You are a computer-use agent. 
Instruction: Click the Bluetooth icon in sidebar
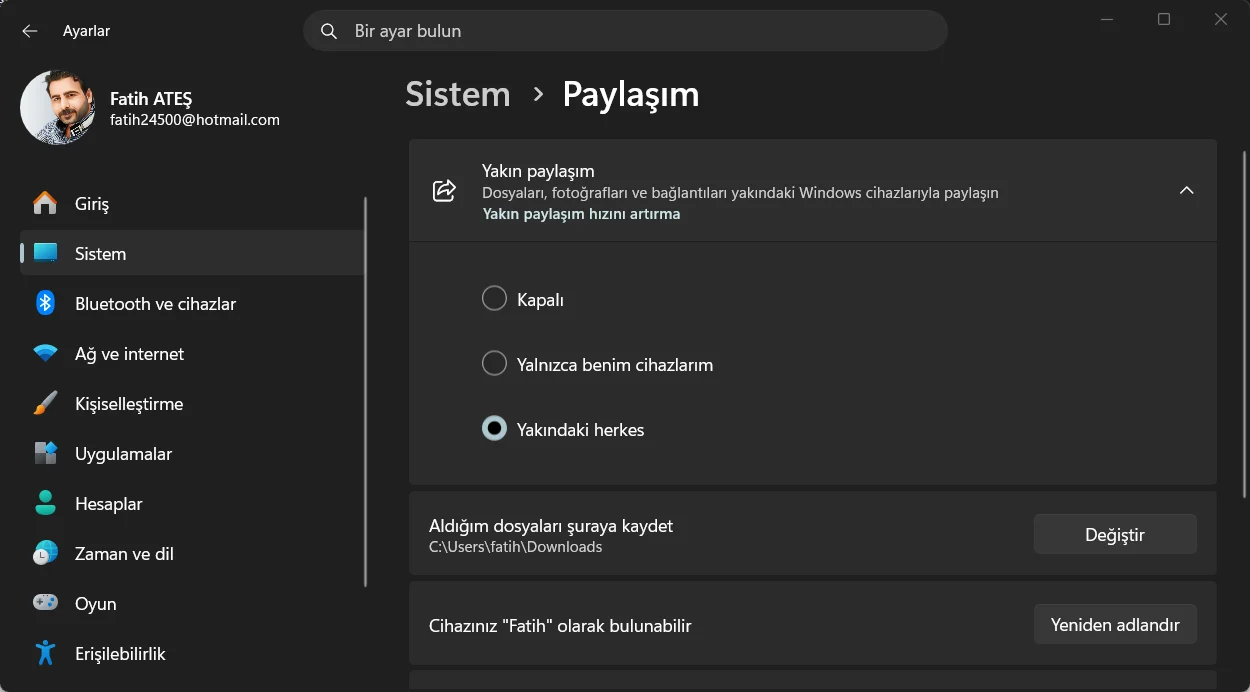click(x=45, y=303)
